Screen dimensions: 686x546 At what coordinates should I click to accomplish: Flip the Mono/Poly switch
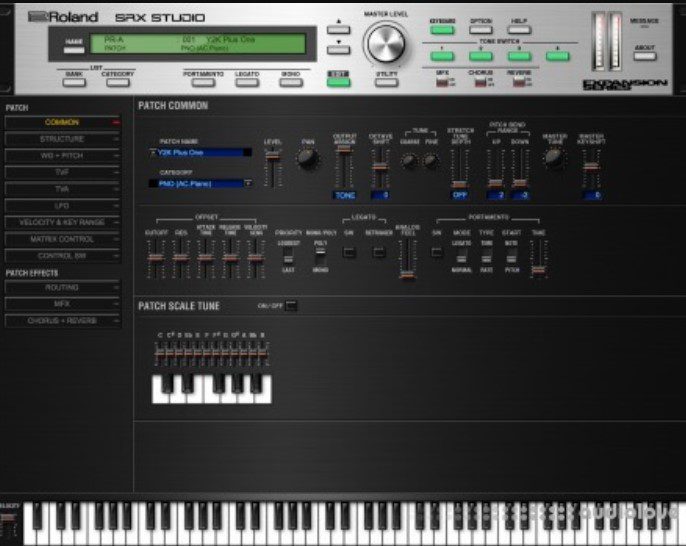pos(320,256)
